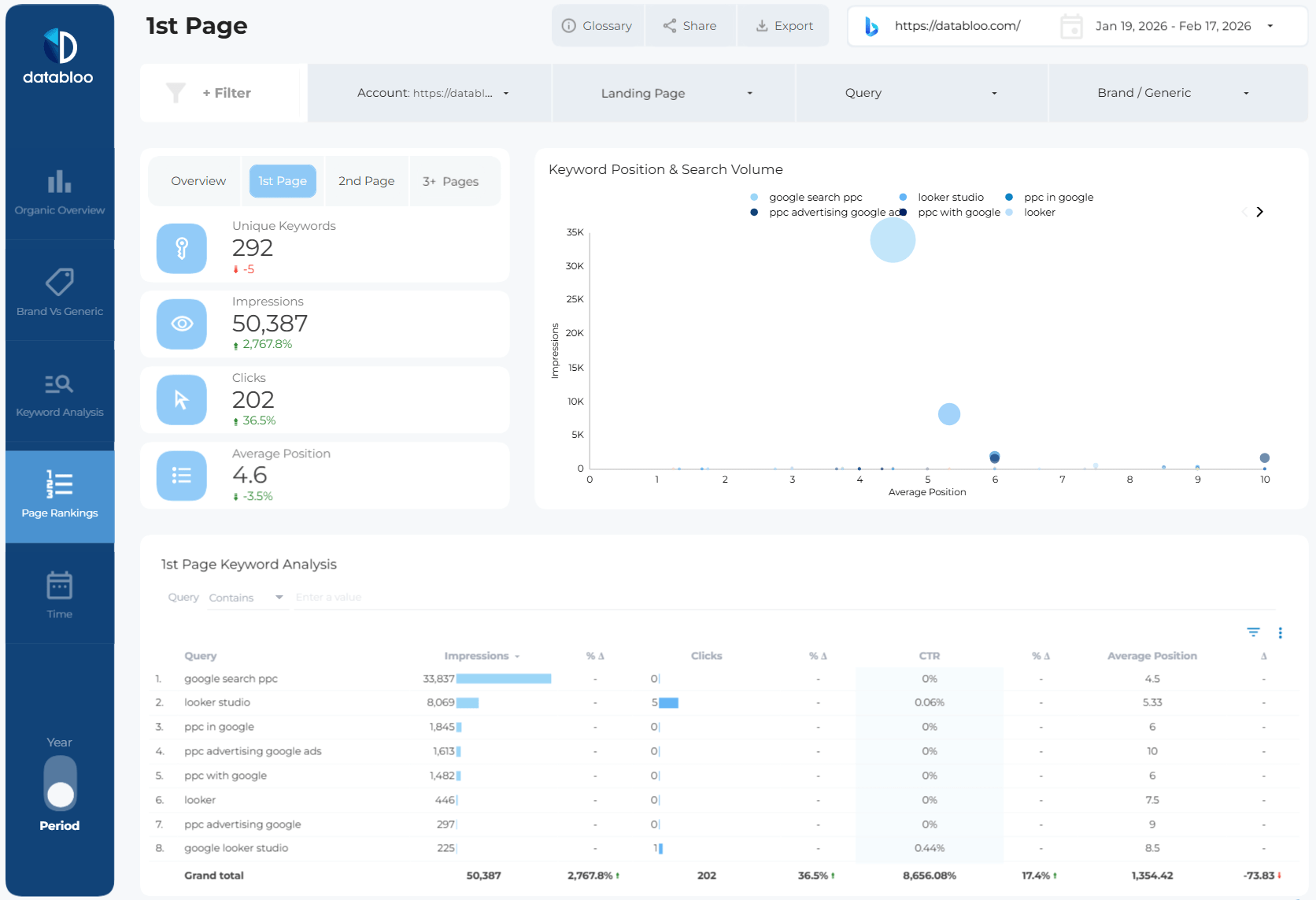The height and width of the screenshot is (900, 1316).
Task: Switch to the 2nd Page tab
Action: pyautogui.click(x=366, y=181)
